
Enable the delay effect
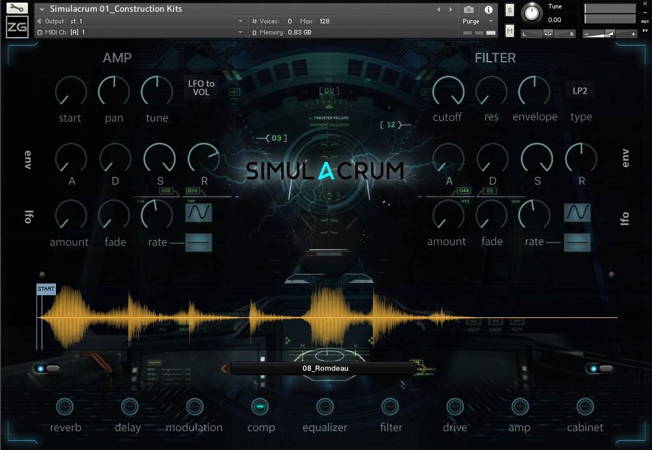127,406
